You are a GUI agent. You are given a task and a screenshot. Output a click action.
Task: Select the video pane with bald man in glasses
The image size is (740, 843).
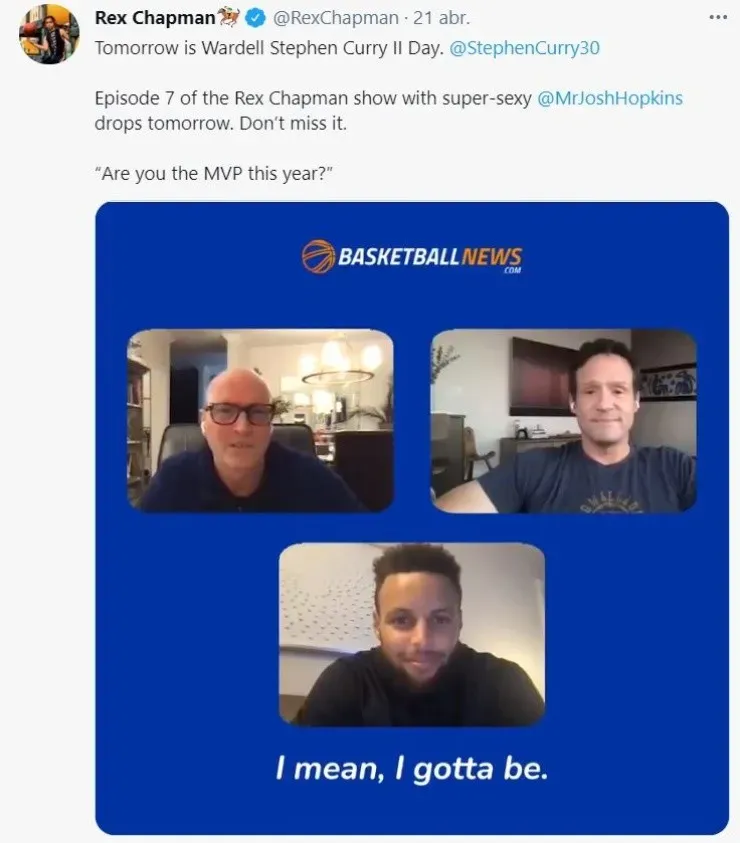coord(260,420)
